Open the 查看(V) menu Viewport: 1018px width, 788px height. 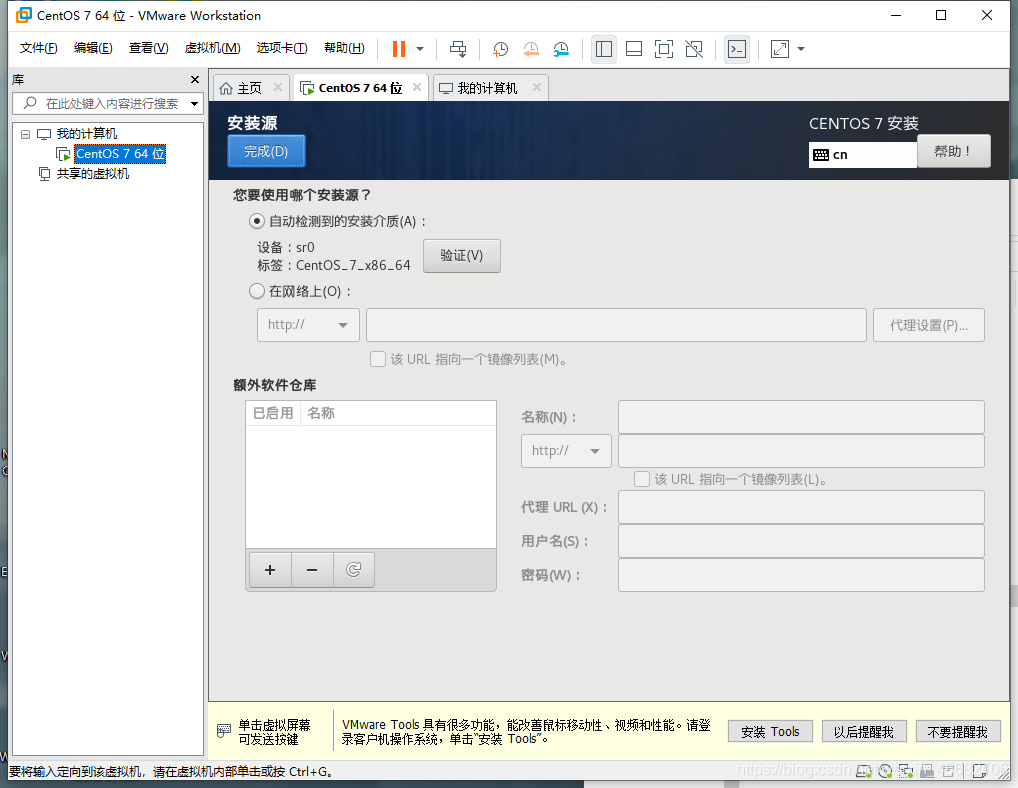coord(149,48)
